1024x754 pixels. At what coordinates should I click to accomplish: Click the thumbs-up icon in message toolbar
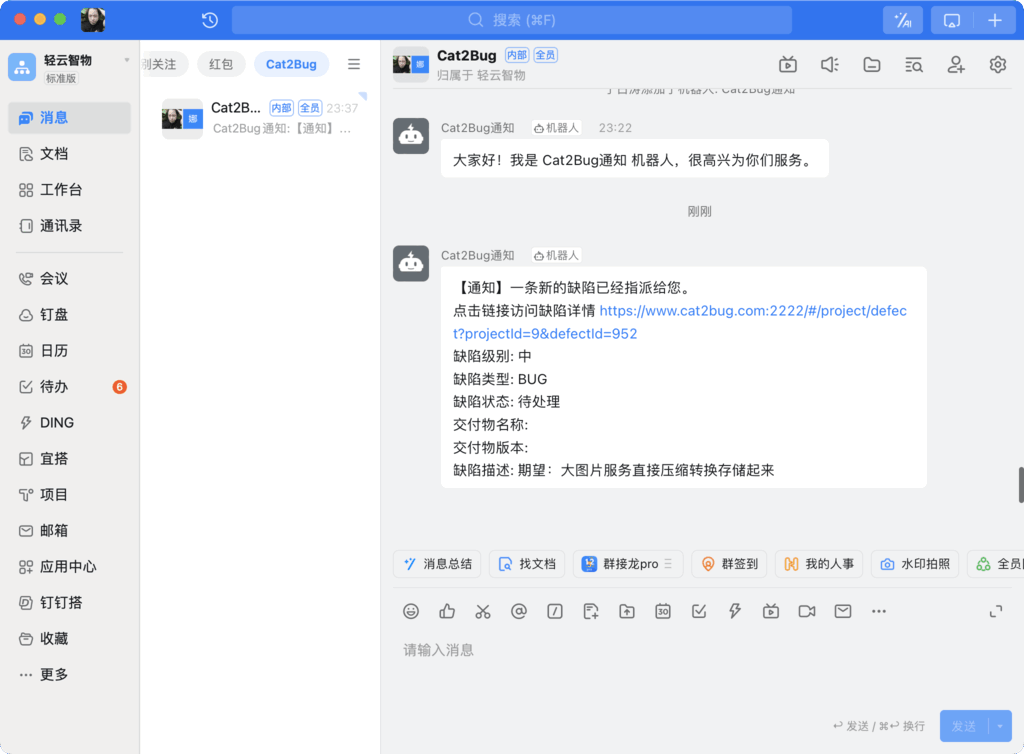tap(447, 611)
